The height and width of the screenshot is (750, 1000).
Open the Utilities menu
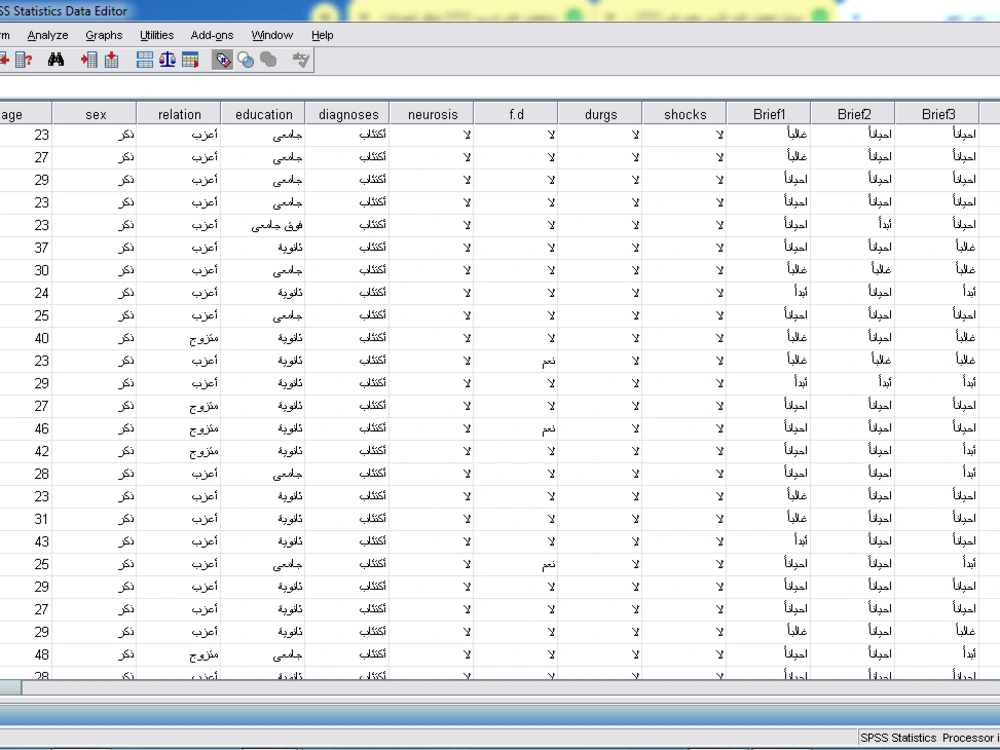tap(156, 35)
